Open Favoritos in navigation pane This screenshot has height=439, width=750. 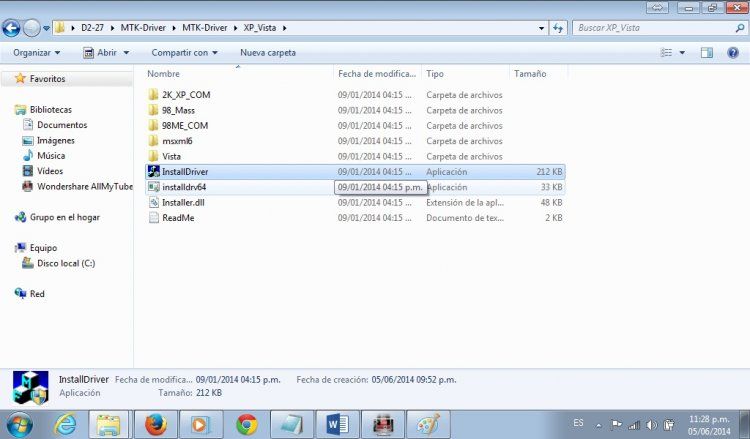[x=47, y=78]
